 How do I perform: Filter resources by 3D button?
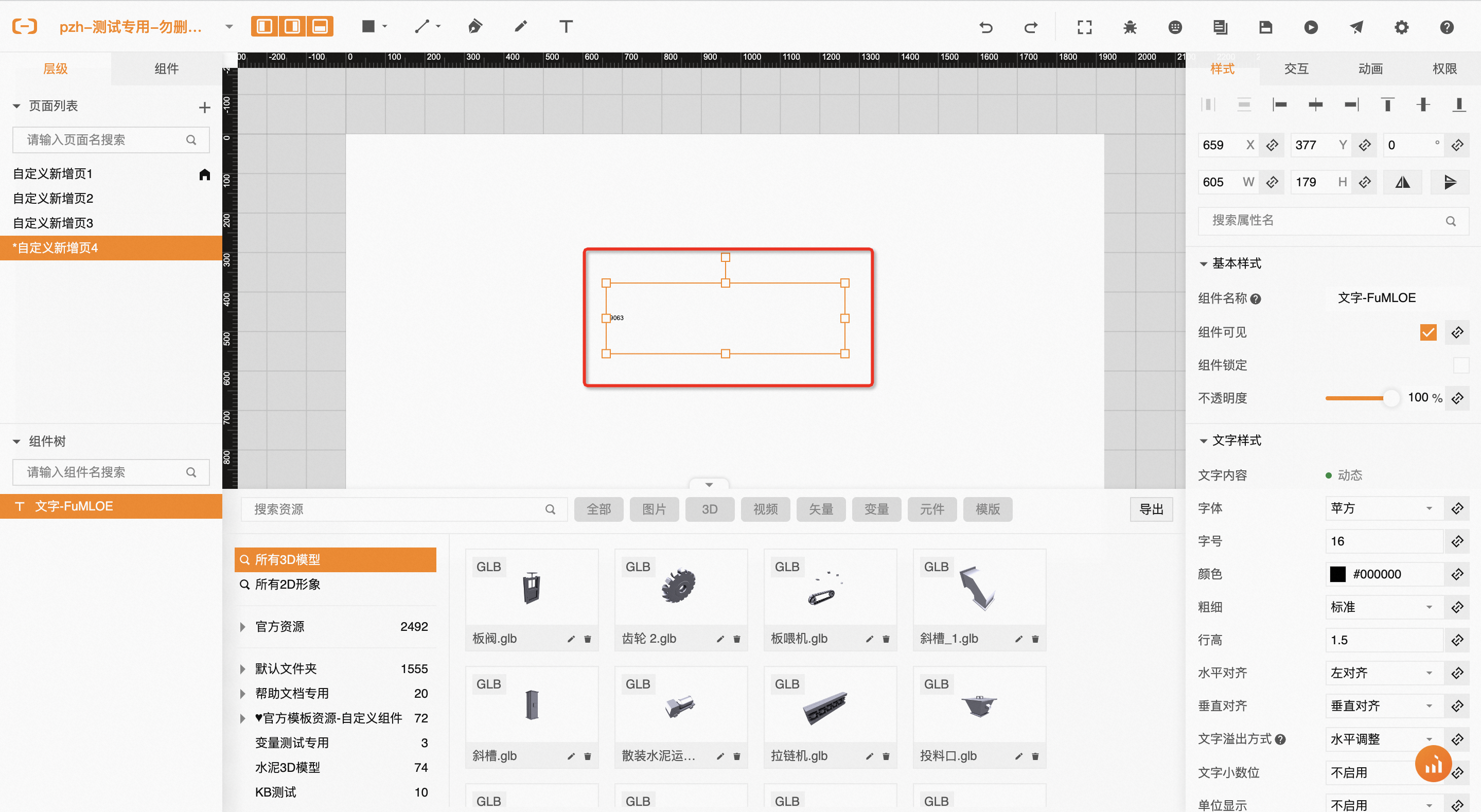710,509
